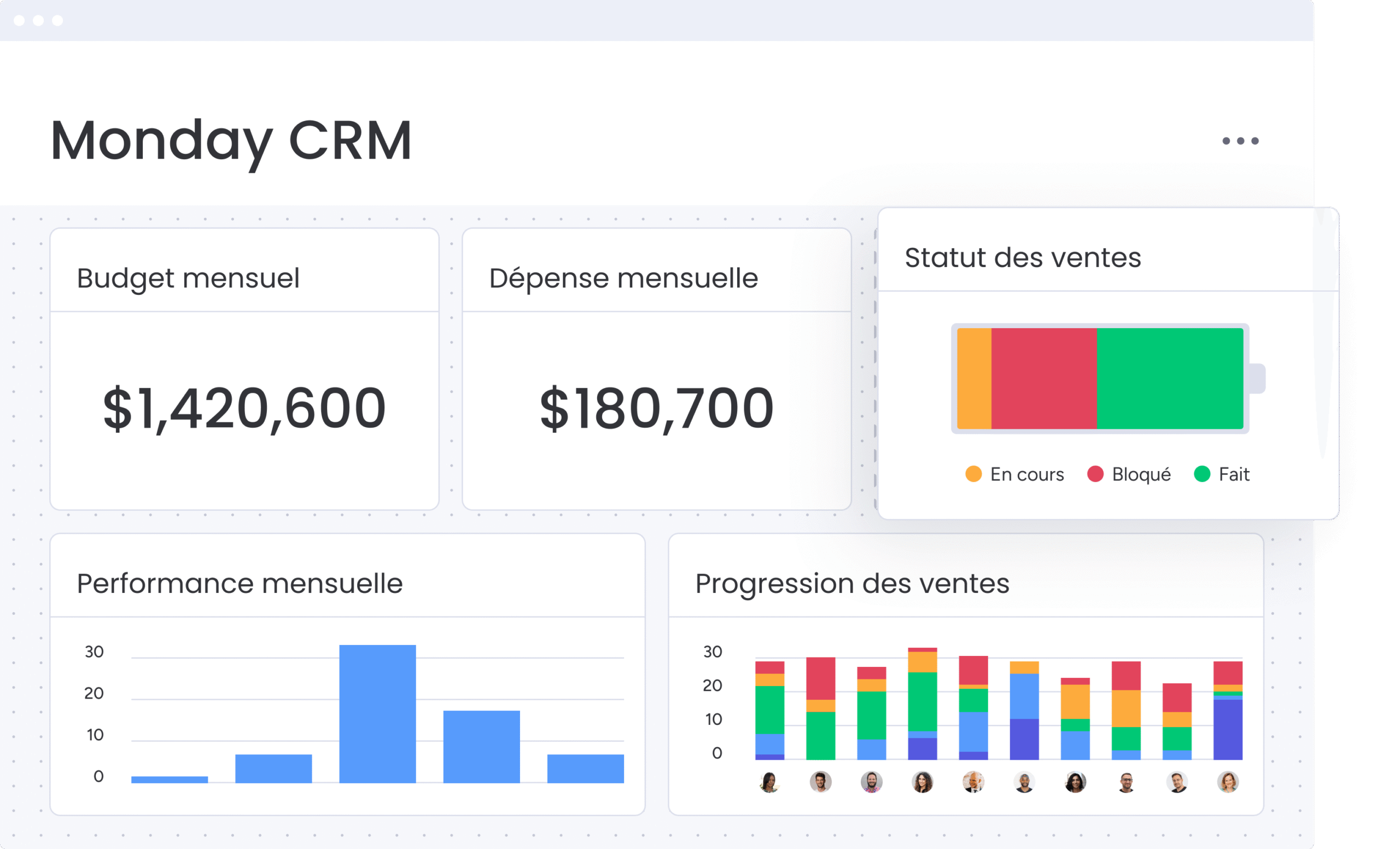Click the second person avatar under sales chart

pos(820,782)
